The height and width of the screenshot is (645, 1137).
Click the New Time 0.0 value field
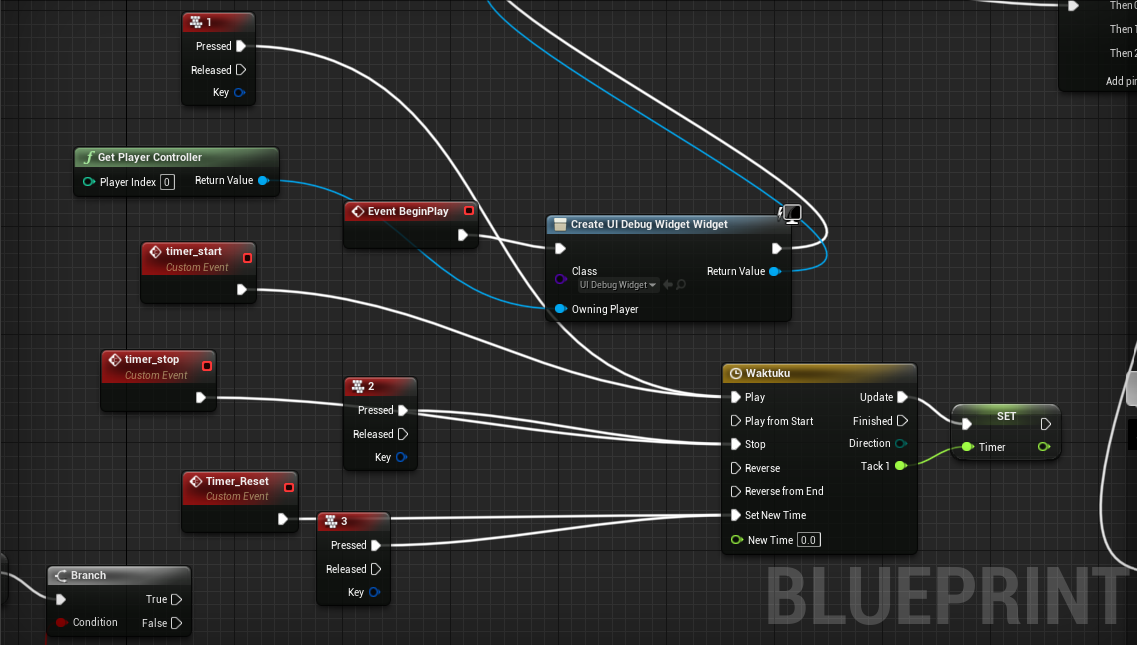click(808, 540)
